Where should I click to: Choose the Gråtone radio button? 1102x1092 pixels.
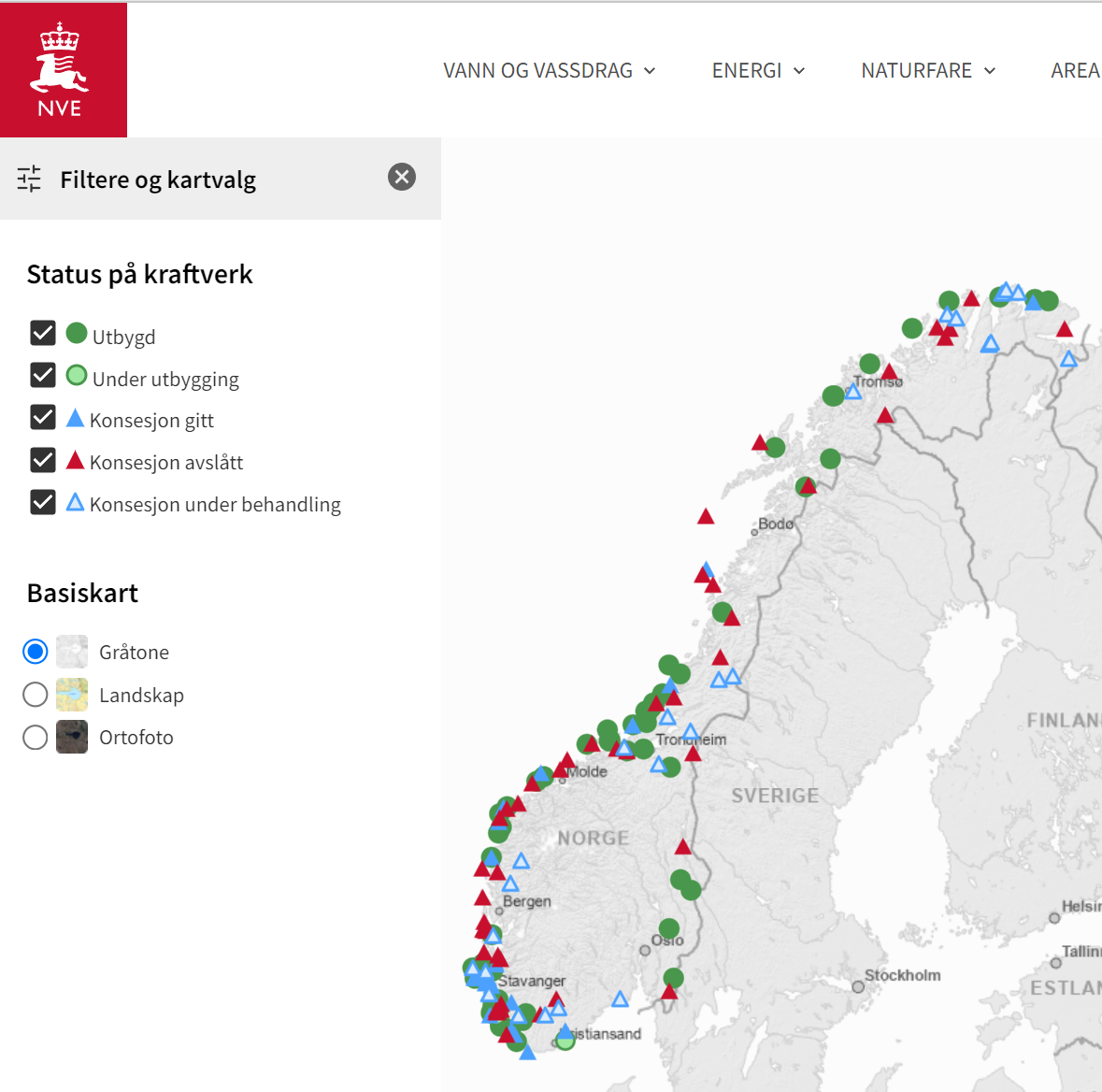[x=36, y=652]
